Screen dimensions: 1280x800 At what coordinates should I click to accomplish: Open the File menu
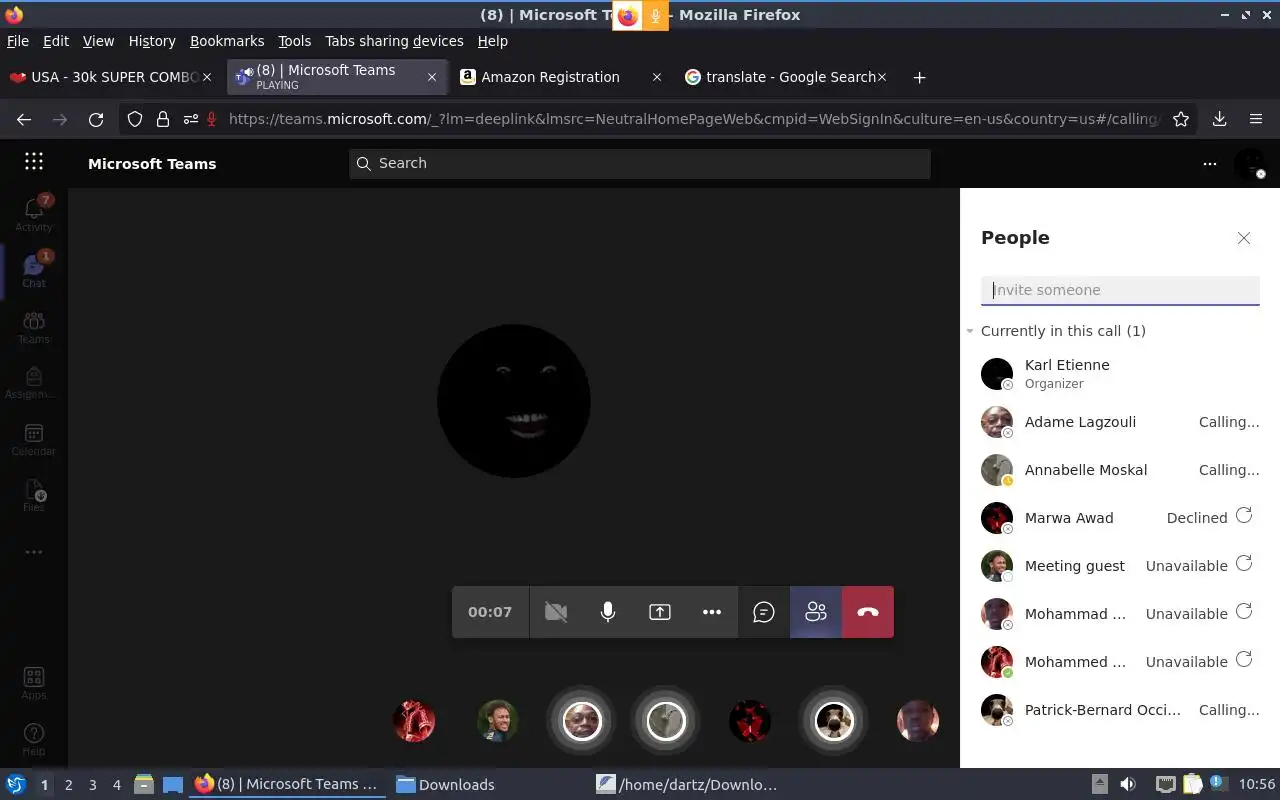click(18, 41)
